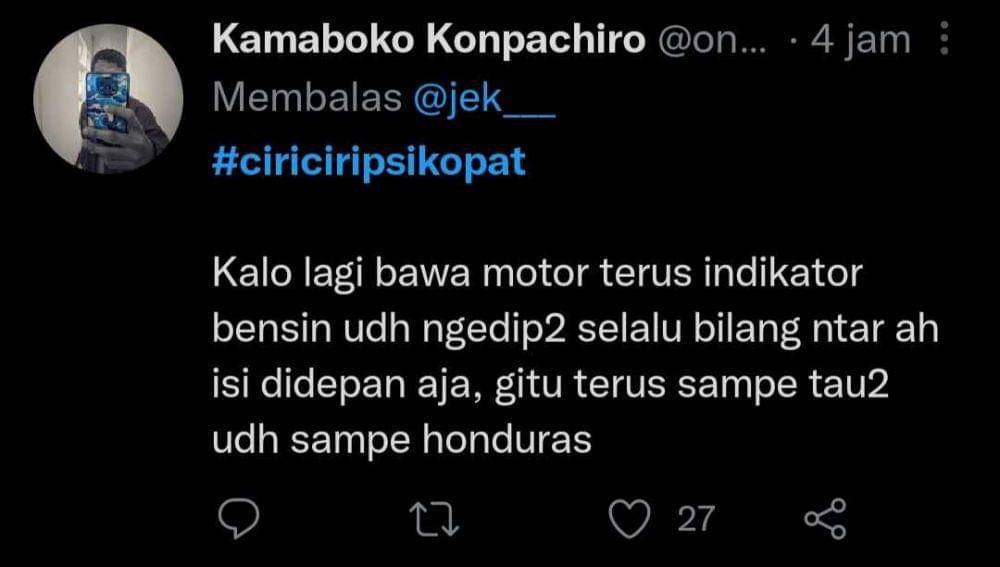The image size is (1000, 567).
Task: Open the reply speech bubble icon
Action: point(239,519)
